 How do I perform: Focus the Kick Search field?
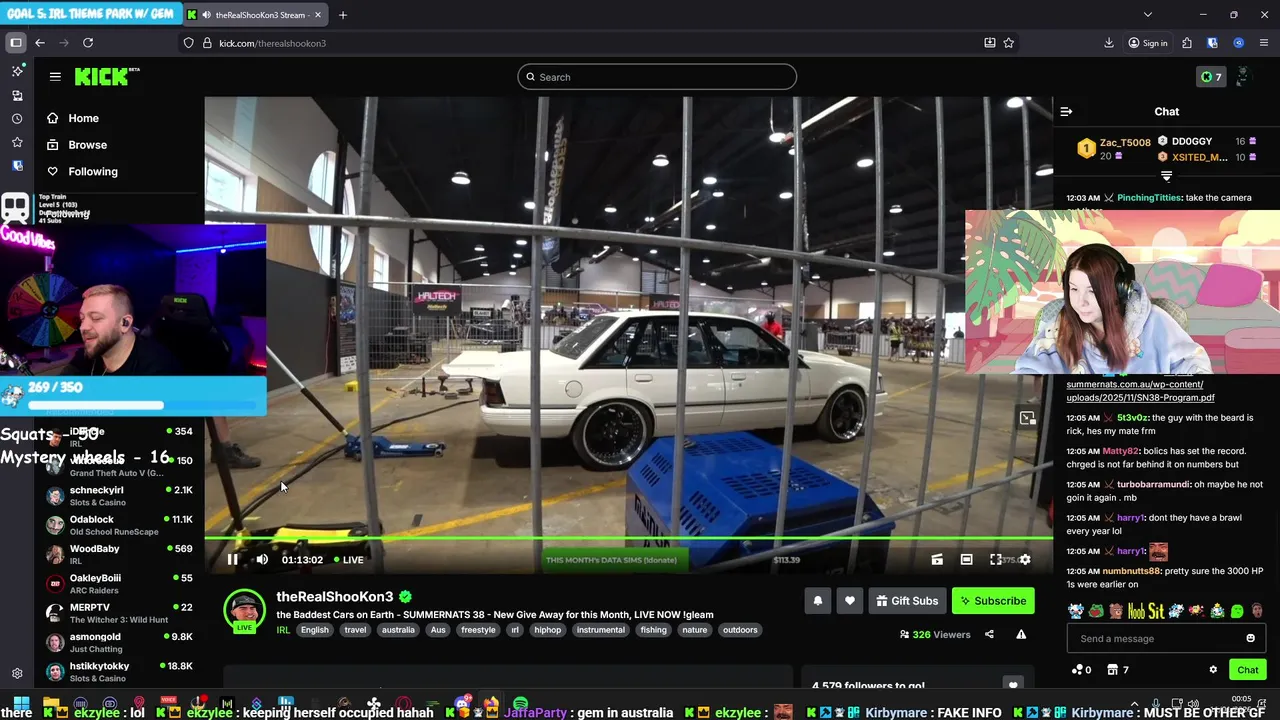click(657, 77)
